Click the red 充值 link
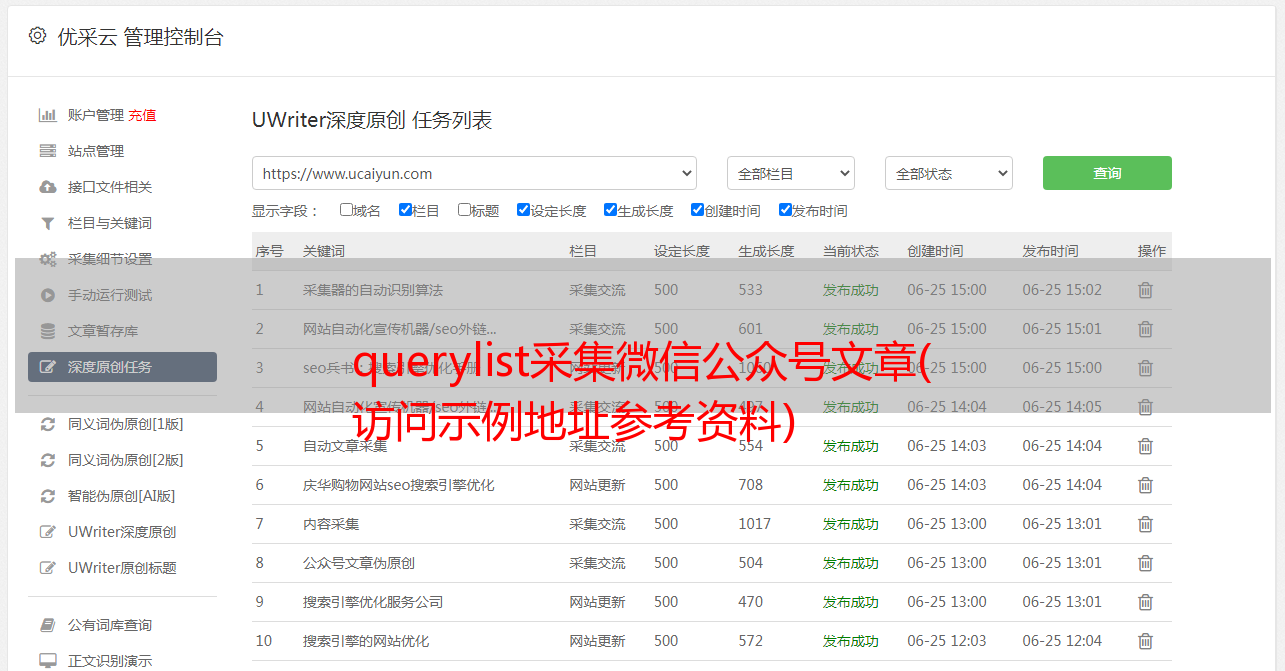The image size is (1285, 671). (142, 115)
